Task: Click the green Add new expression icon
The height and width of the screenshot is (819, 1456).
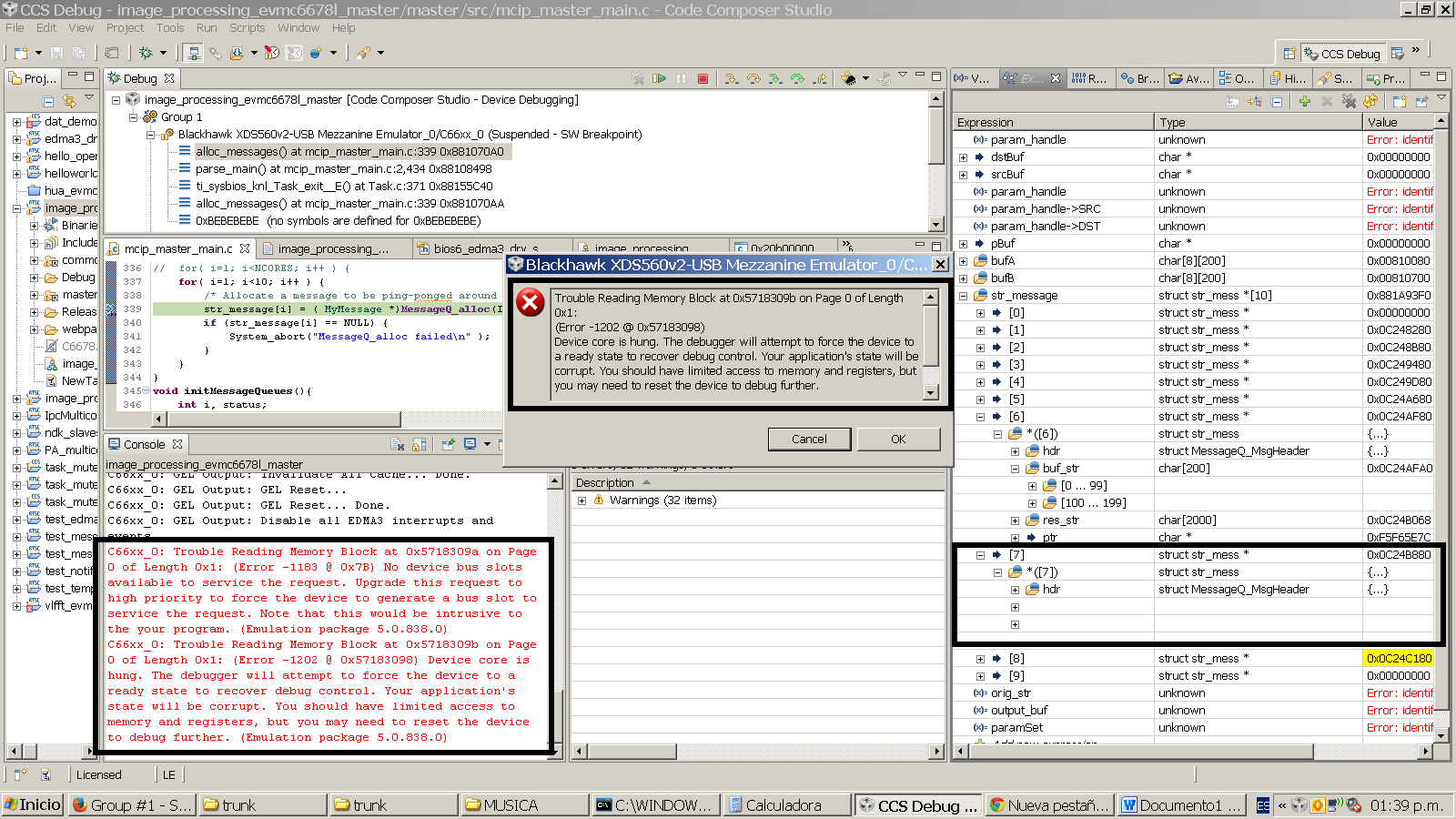Action: 1304,101
